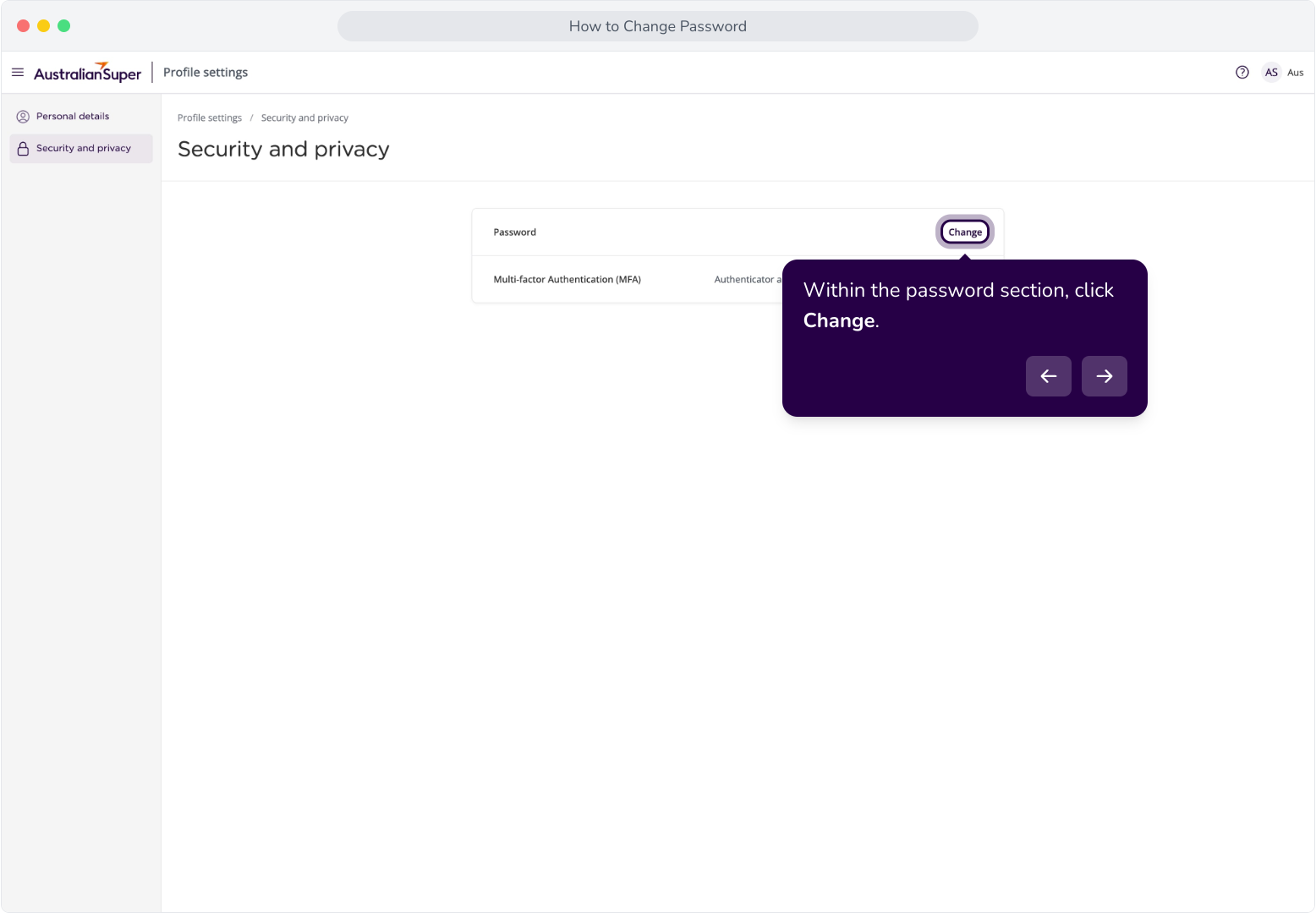1316x913 pixels.
Task: Maximize the window with the green button
Action: tap(64, 26)
